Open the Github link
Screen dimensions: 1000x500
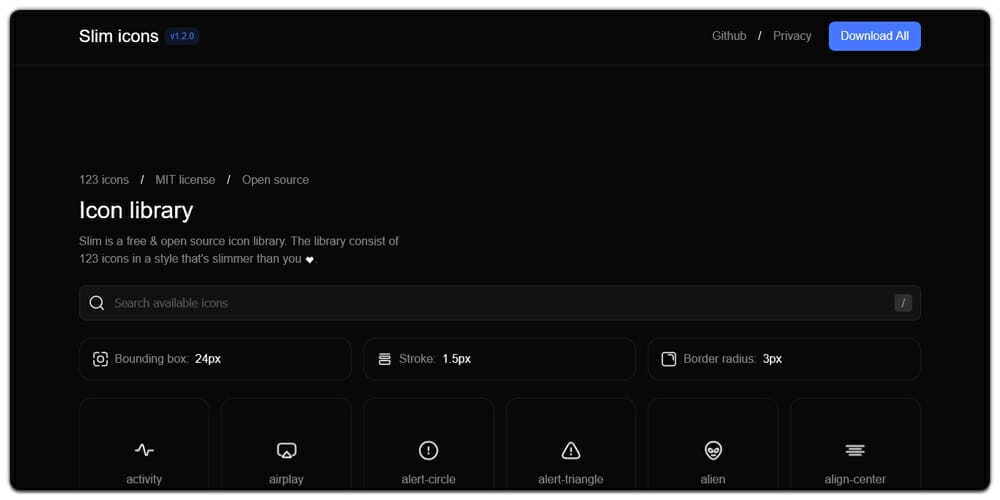729,36
